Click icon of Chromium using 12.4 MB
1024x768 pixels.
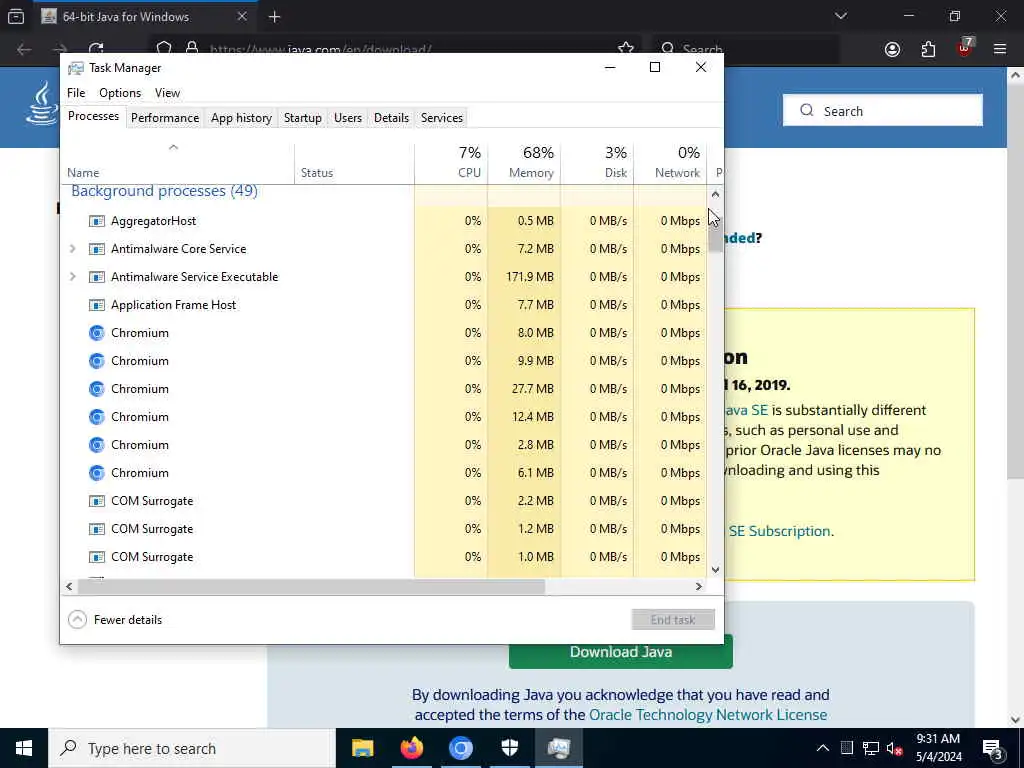pyautogui.click(x=97, y=417)
